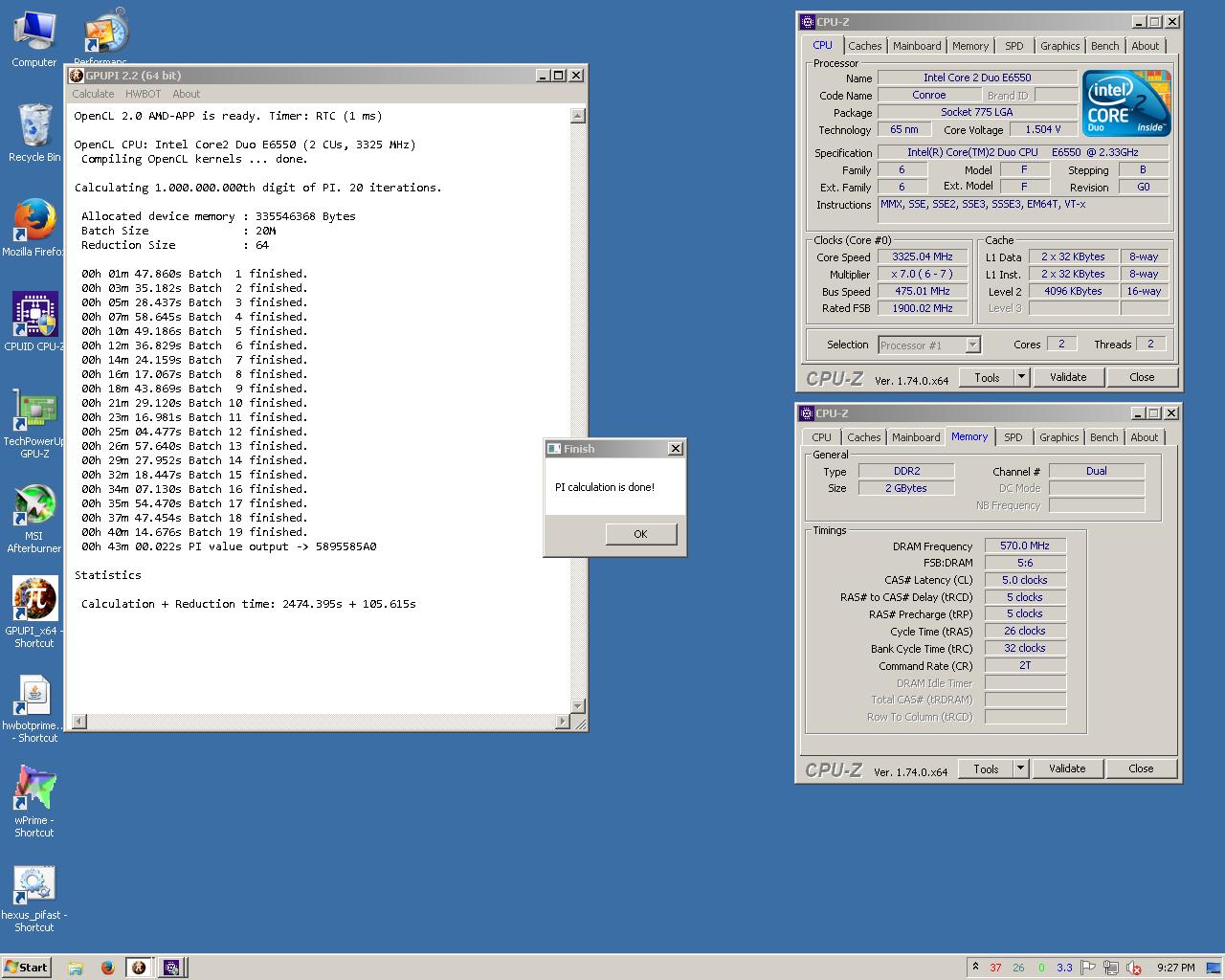Click the muted volume tray icon
Image resolution: width=1225 pixels, height=980 pixels.
pyautogui.click(x=1134, y=968)
